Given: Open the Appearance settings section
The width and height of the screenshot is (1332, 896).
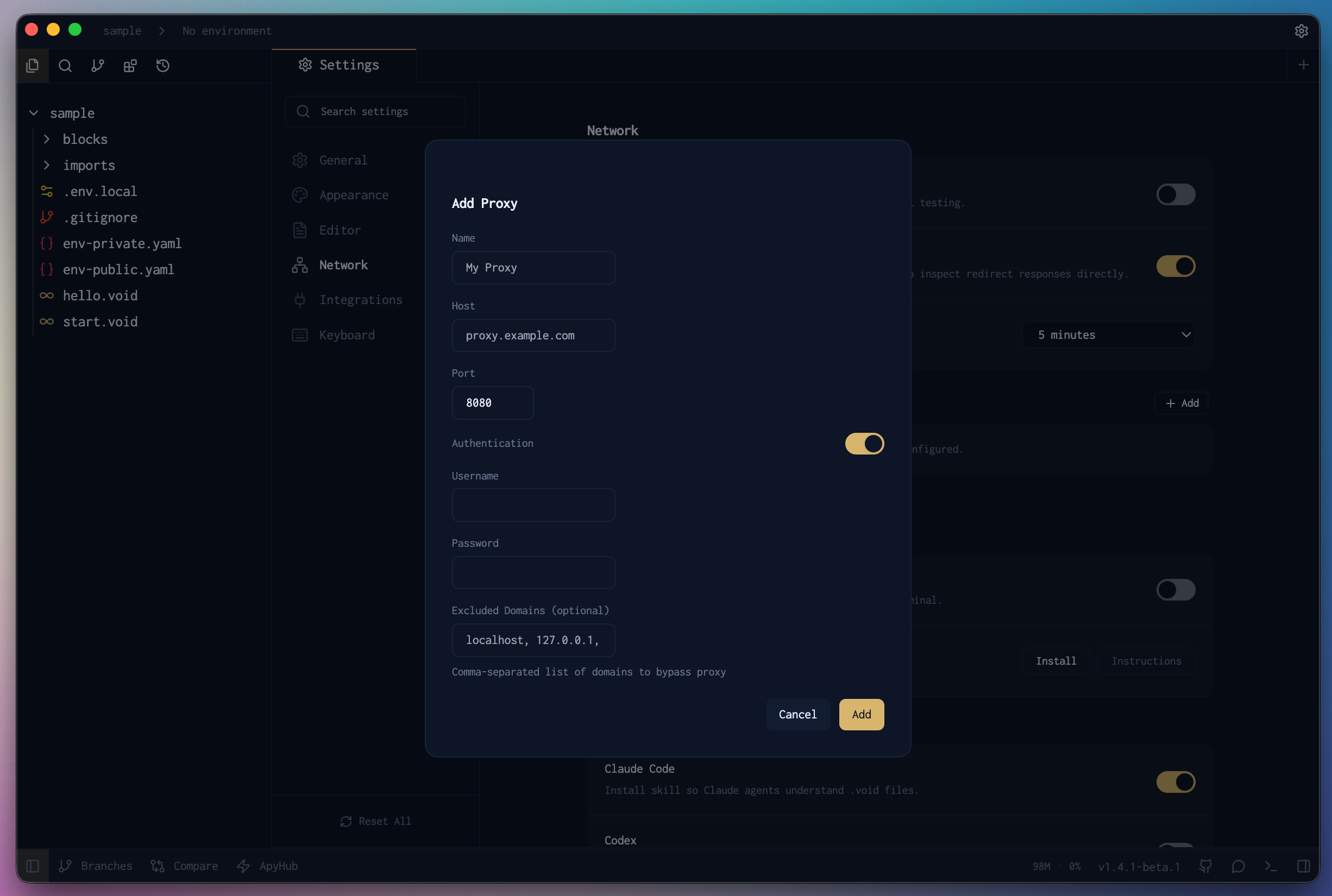Looking at the screenshot, I should [353, 195].
